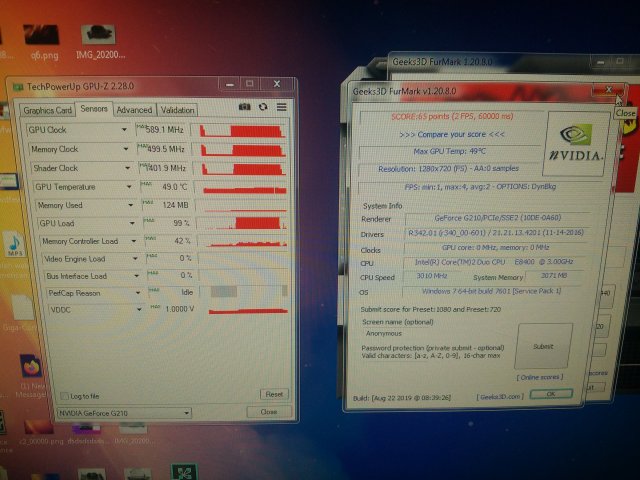The height and width of the screenshot is (480, 640).
Task: Click the 3010 MHz CPU speed field
Action: pos(432,276)
